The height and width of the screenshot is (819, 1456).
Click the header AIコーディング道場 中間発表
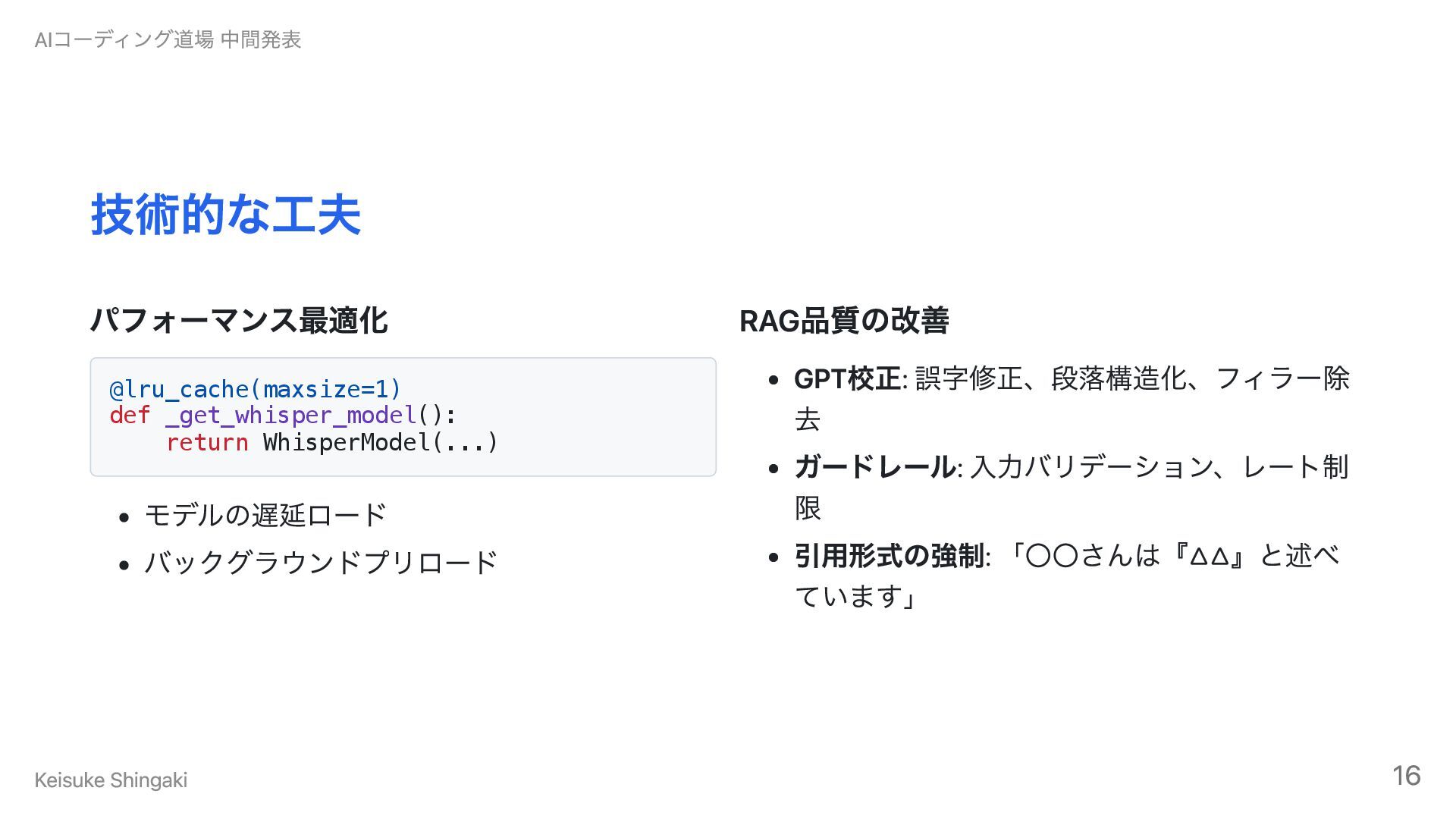click(x=168, y=39)
